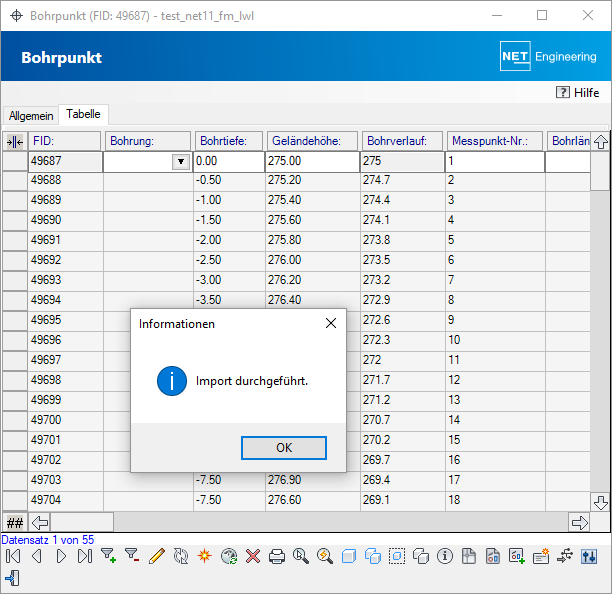This screenshot has height=594, width=612.
Task: Confirm the import message with OK
Action: coord(284,448)
